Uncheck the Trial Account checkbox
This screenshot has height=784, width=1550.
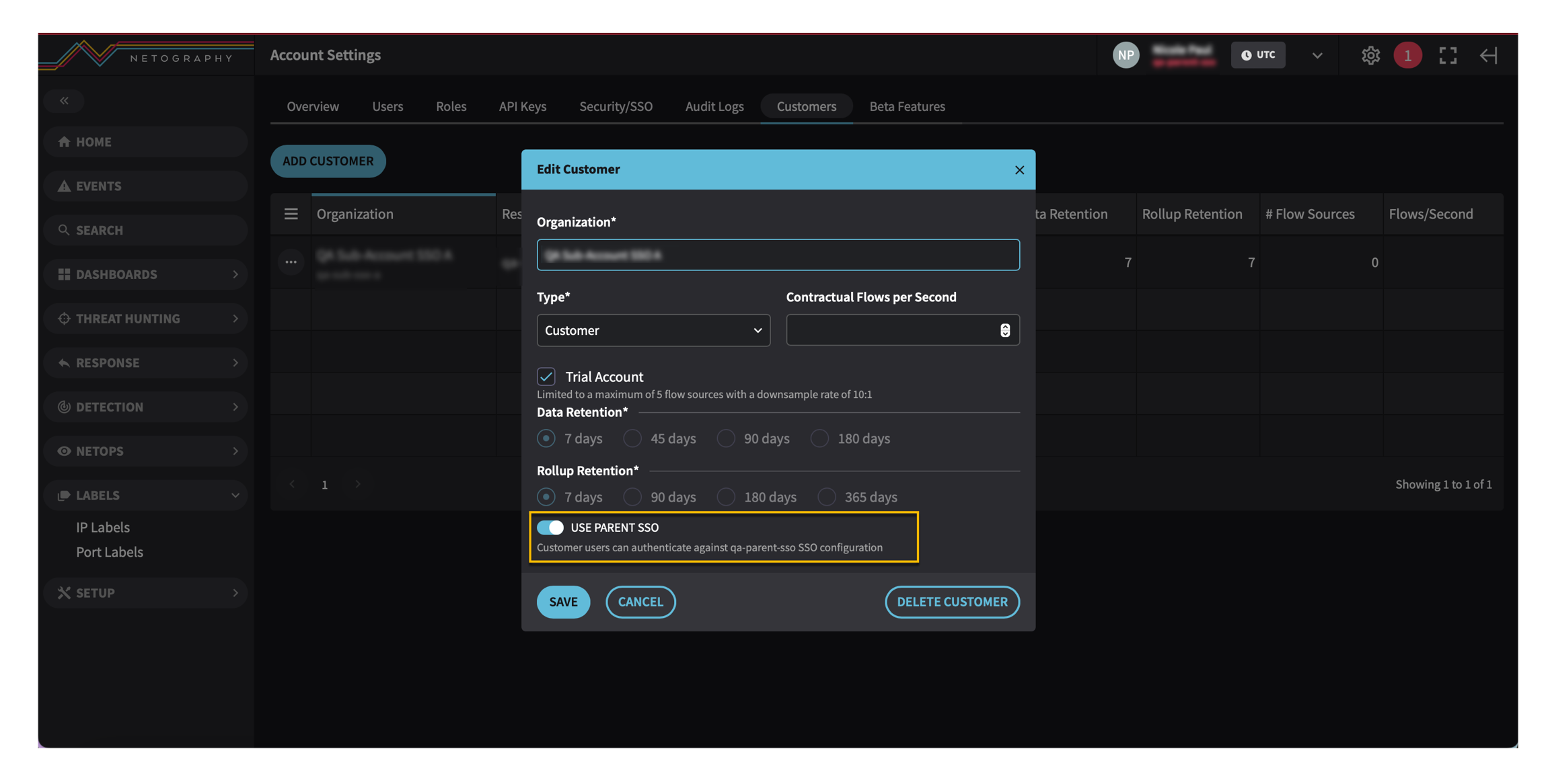coord(546,377)
